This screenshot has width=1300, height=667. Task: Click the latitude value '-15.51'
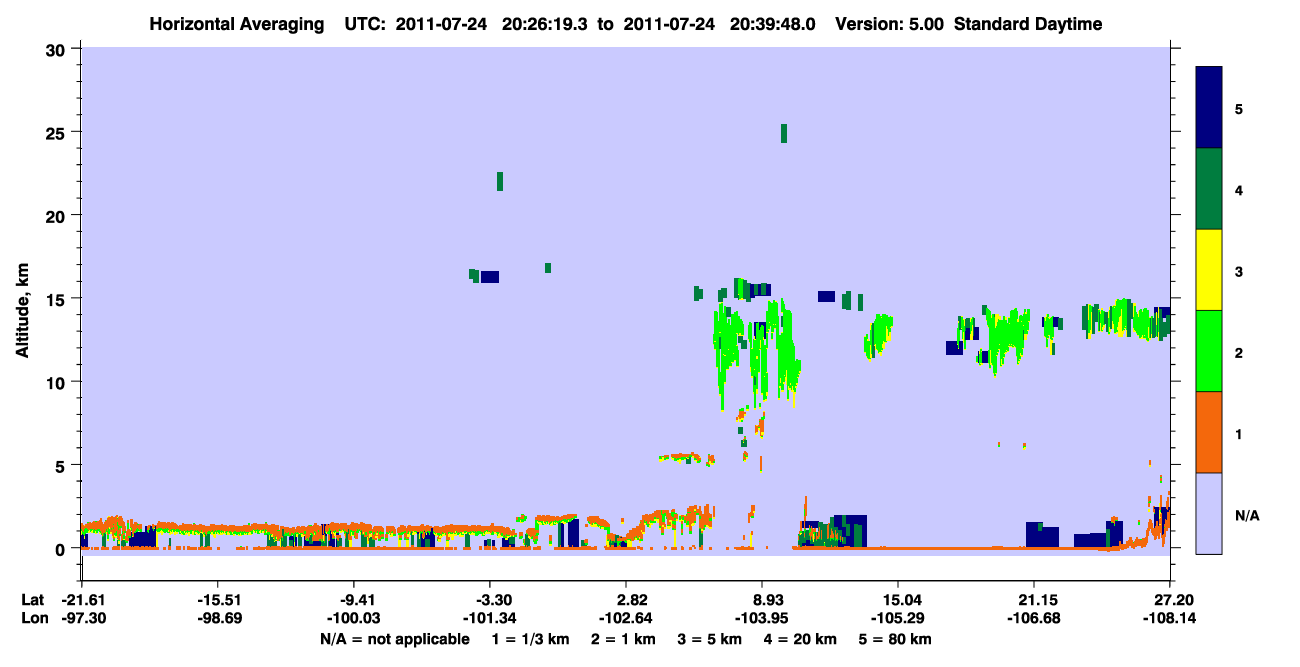(x=217, y=600)
